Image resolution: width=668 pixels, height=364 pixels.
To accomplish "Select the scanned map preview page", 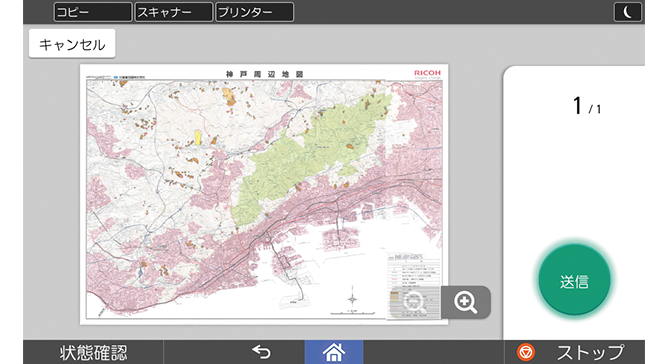I will point(264,194).
